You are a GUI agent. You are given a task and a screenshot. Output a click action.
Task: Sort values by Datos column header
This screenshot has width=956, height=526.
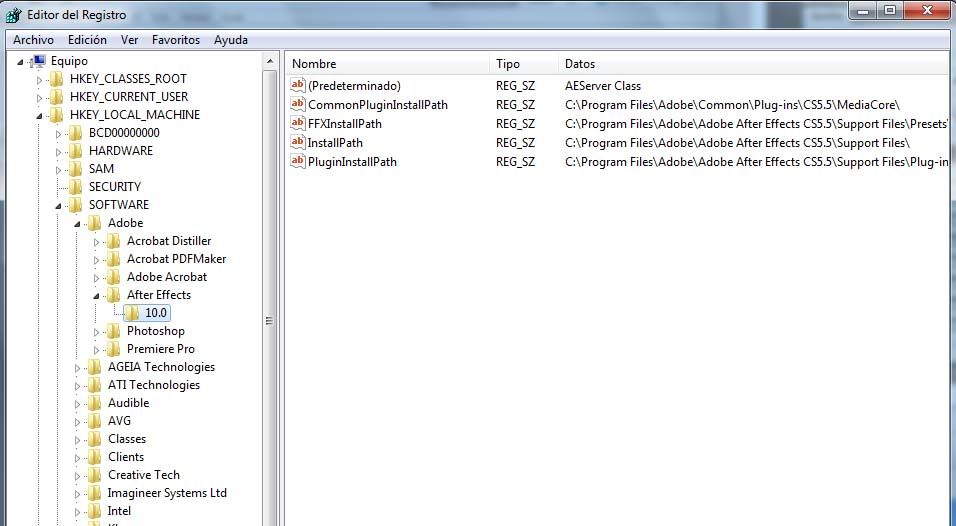click(754, 63)
